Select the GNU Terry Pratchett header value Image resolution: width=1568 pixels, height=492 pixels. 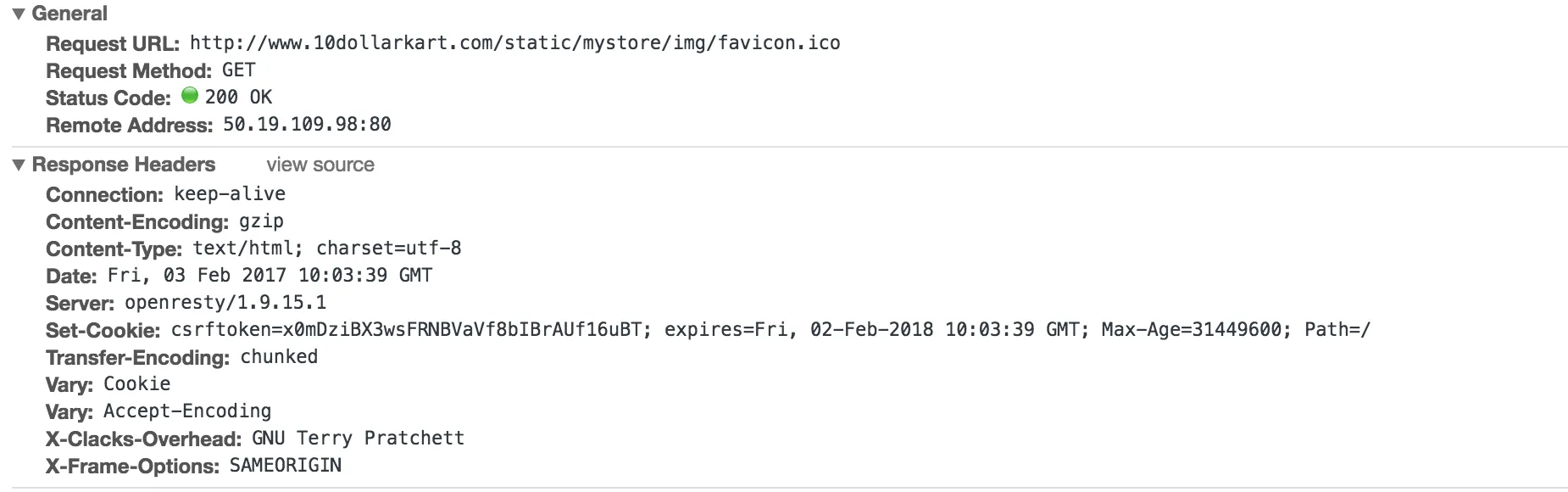pyautogui.click(x=358, y=439)
